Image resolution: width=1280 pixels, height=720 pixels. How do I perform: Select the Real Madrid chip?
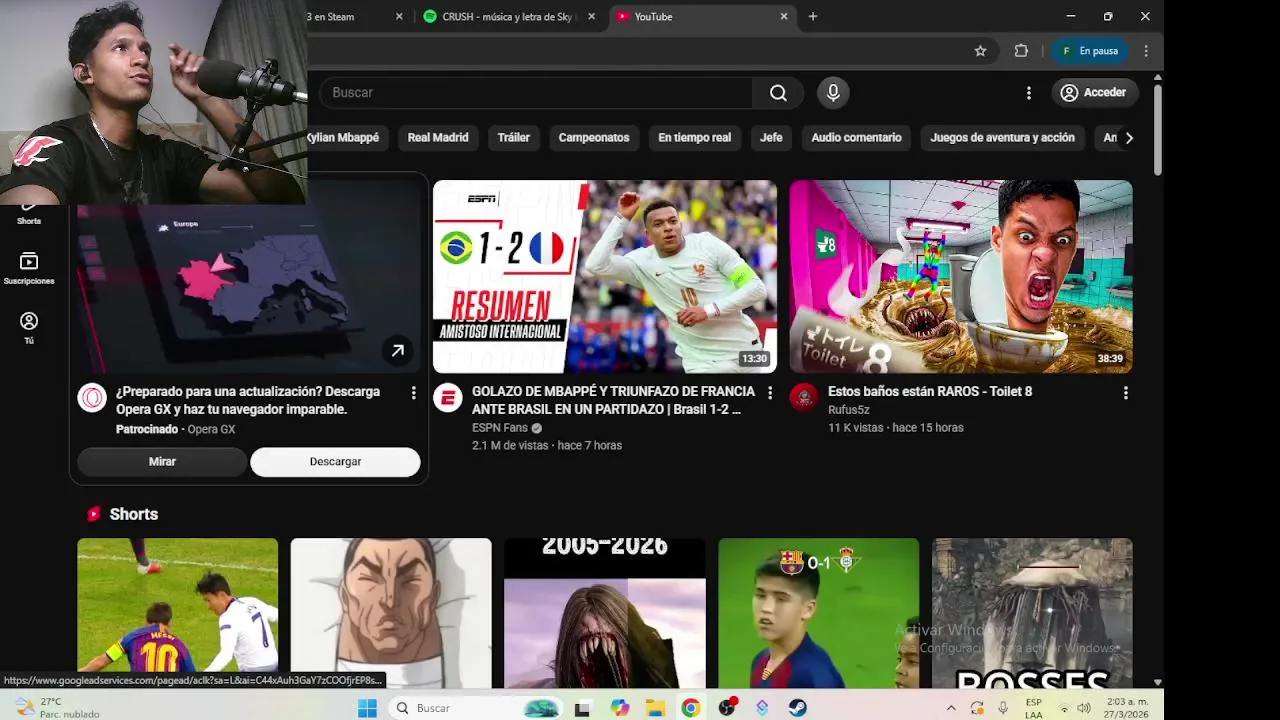[x=438, y=138]
